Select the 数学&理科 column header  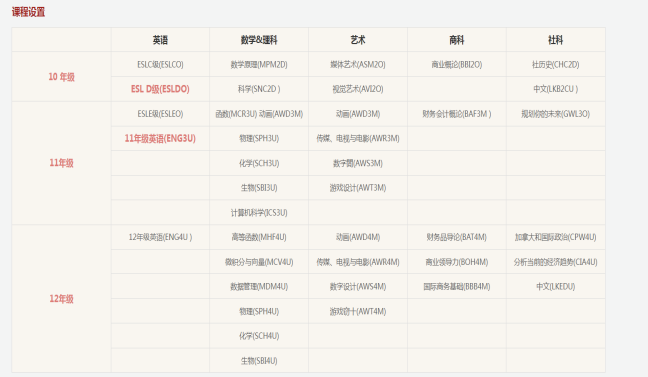259,40
